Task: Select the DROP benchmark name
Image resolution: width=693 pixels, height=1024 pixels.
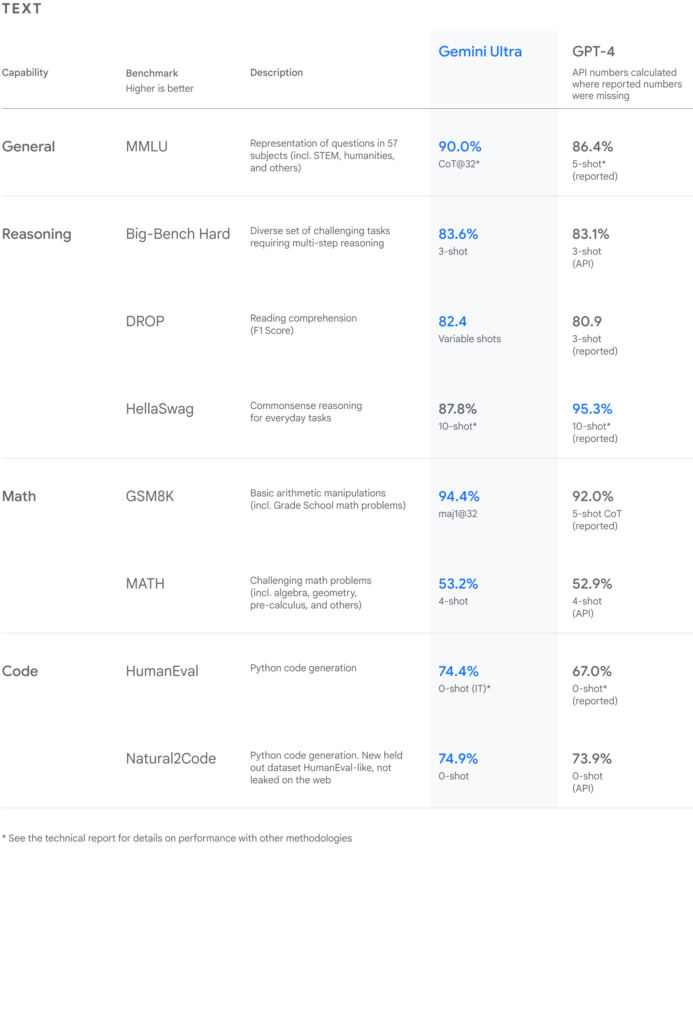Action: [145, 321]
